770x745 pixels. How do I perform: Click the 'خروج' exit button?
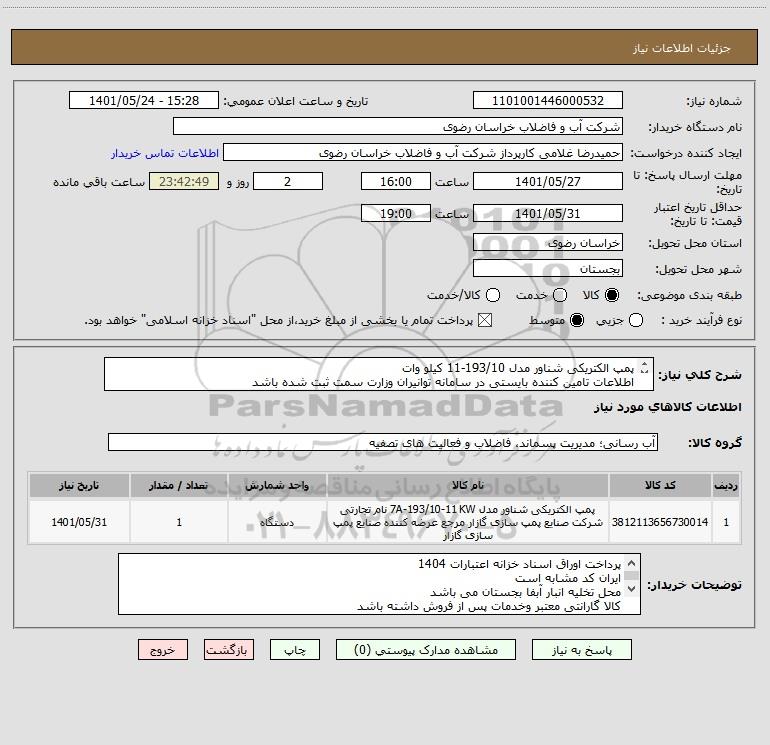coord(163,650)
